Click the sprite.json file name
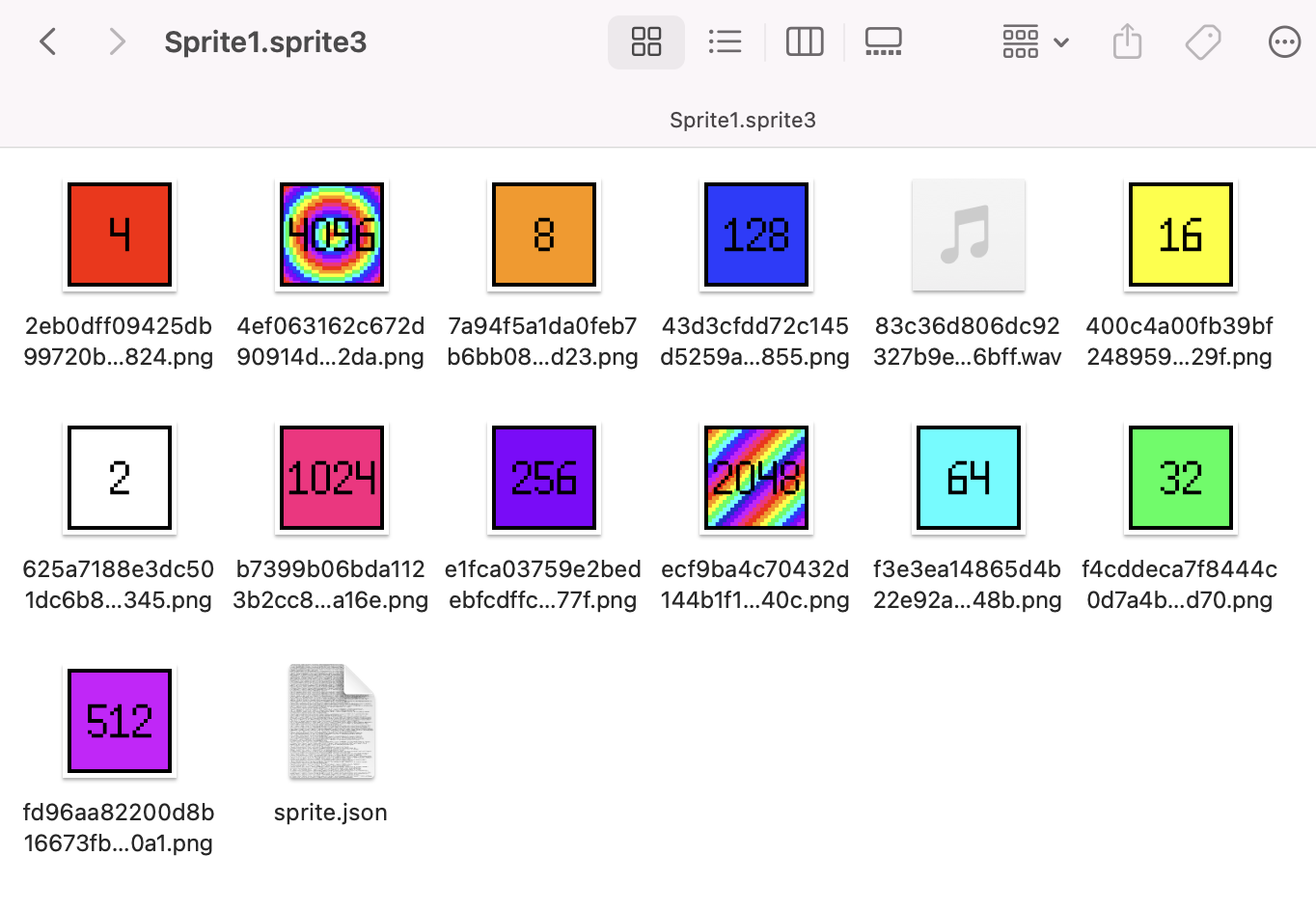 tap(331, 813)
